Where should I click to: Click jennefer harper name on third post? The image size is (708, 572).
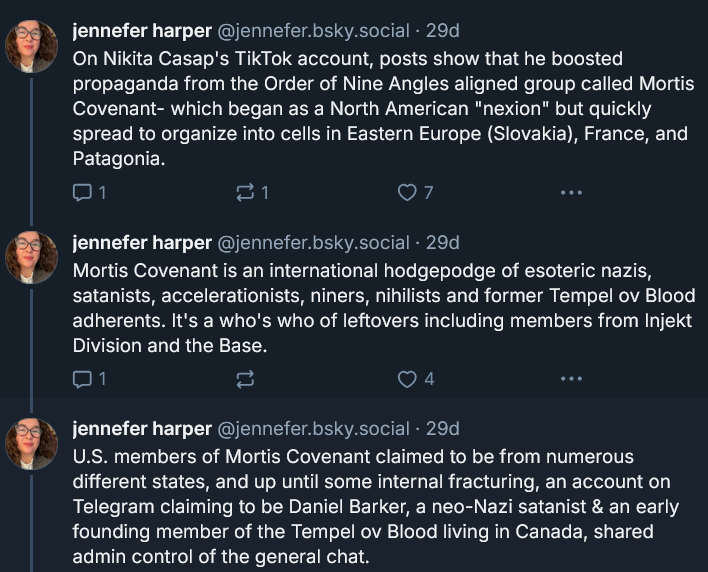(142, 429)
